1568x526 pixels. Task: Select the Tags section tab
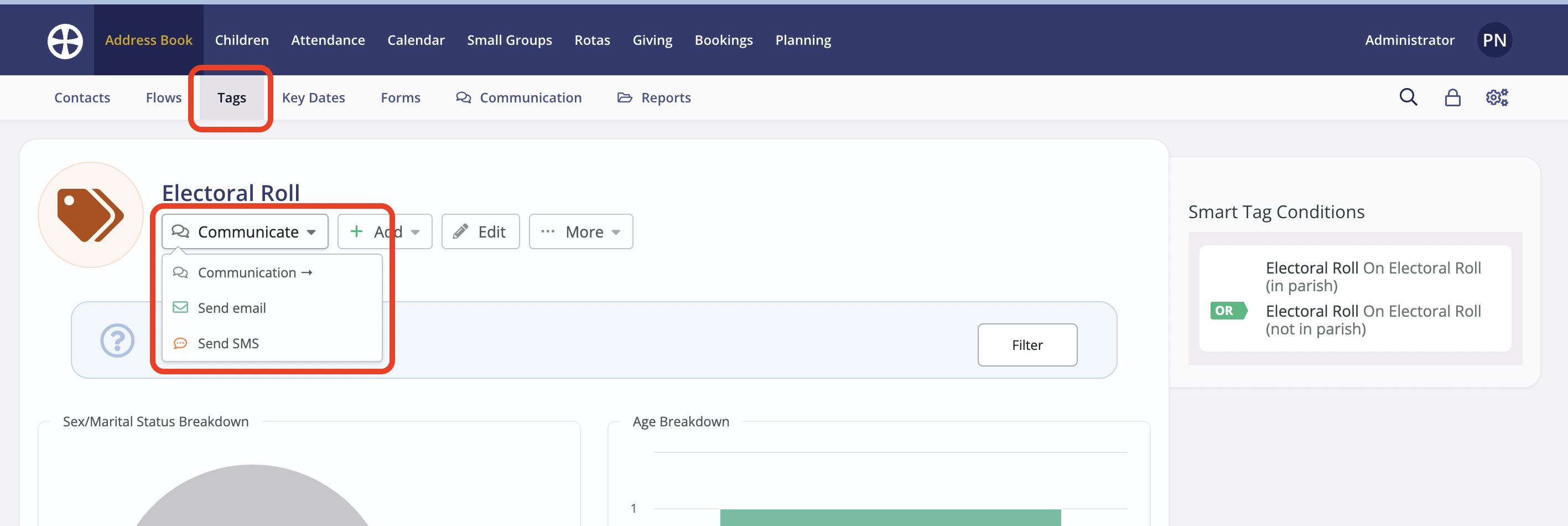click(231, 98)
